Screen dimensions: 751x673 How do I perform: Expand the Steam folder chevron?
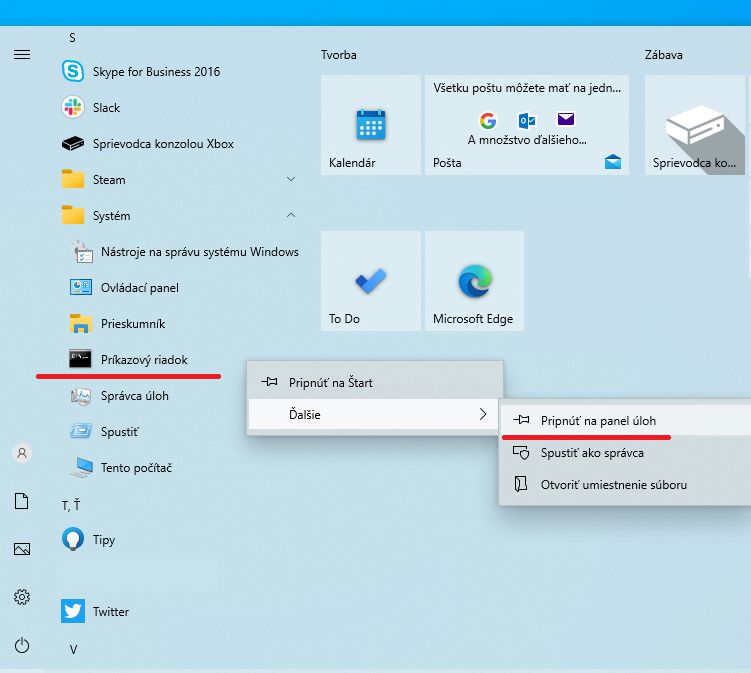291,179
